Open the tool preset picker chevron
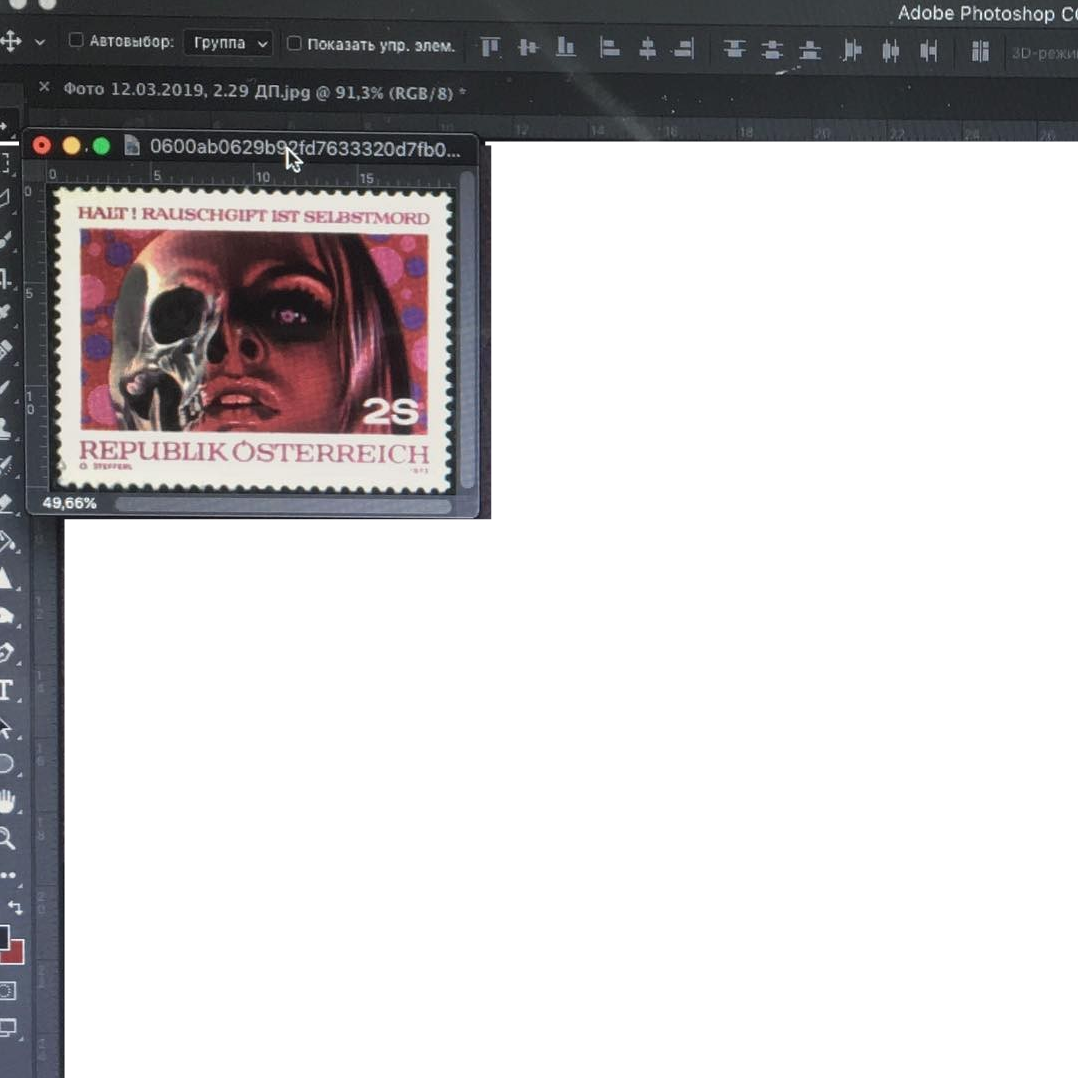 (x=40, y=43)
